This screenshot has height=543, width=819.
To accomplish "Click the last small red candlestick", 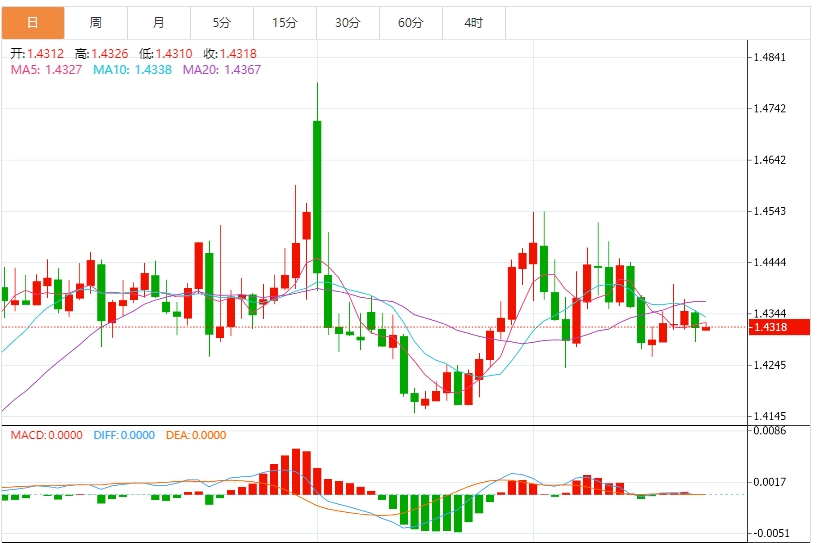I will [706, 328].
